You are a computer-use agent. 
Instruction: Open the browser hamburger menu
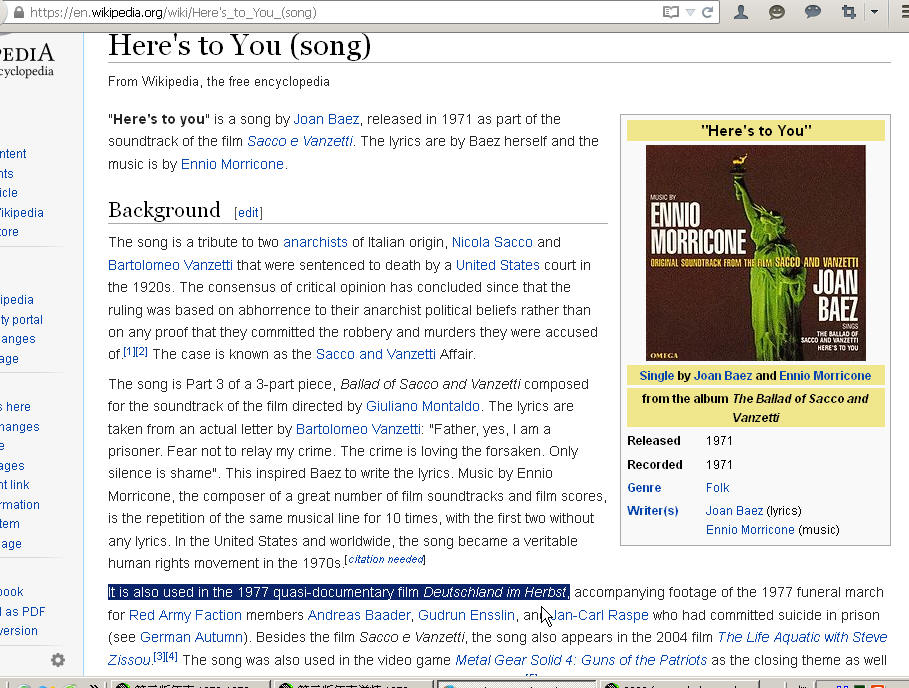(x=904, y=12)
